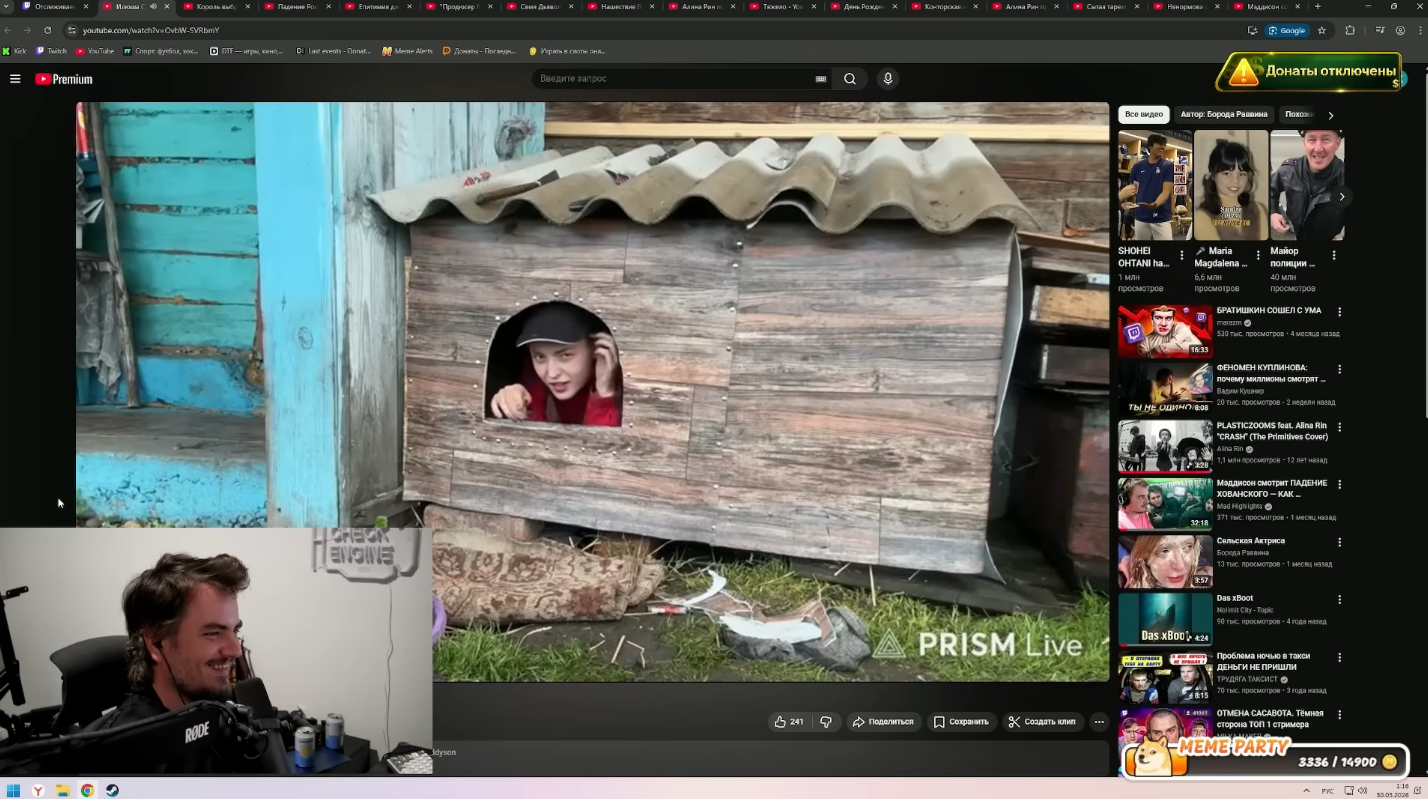Like the video with 241 likes
The width and height of the screenshot is (1428, 799).
[x=789, y=721]
